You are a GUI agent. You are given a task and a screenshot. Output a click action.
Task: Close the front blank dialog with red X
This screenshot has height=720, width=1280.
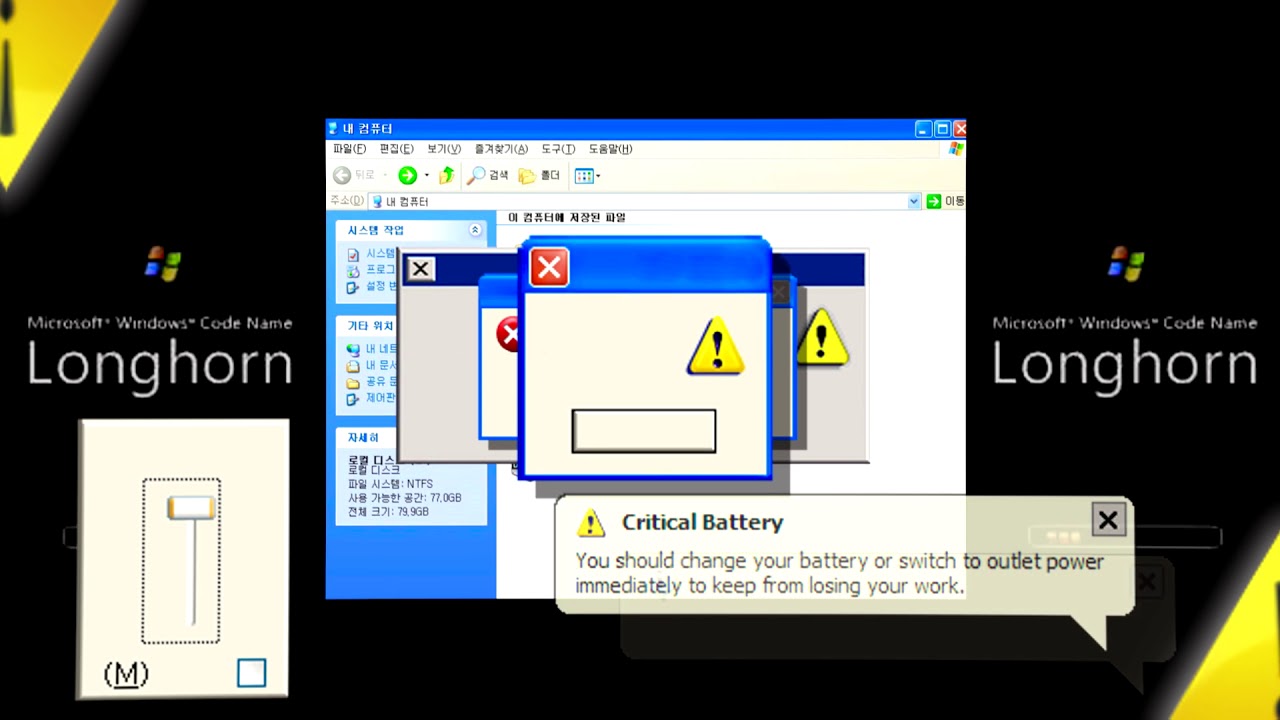pyautogui.click(x=549, y=267)
